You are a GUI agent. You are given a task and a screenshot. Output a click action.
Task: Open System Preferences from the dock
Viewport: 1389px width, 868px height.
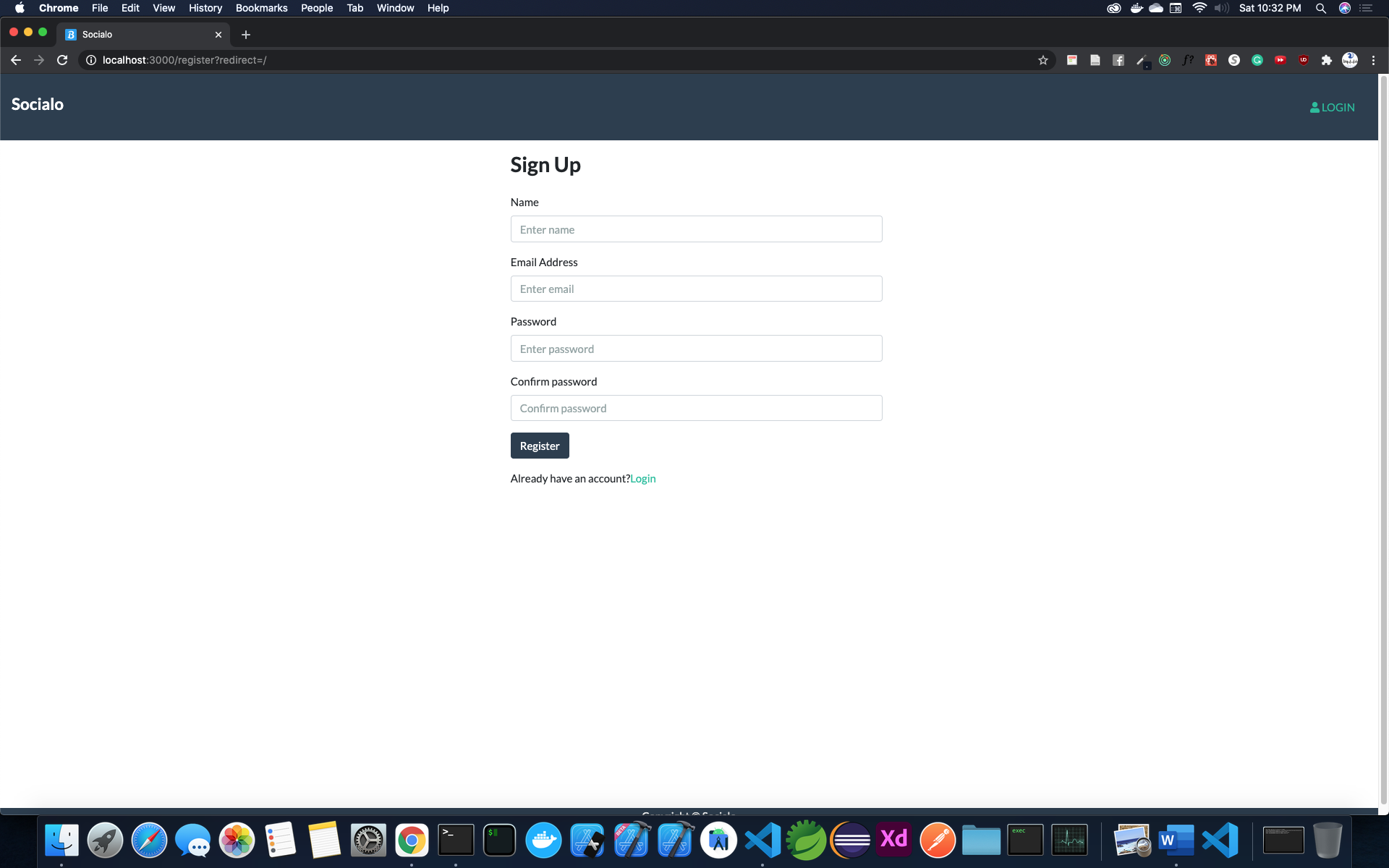[x=368, y=841]
